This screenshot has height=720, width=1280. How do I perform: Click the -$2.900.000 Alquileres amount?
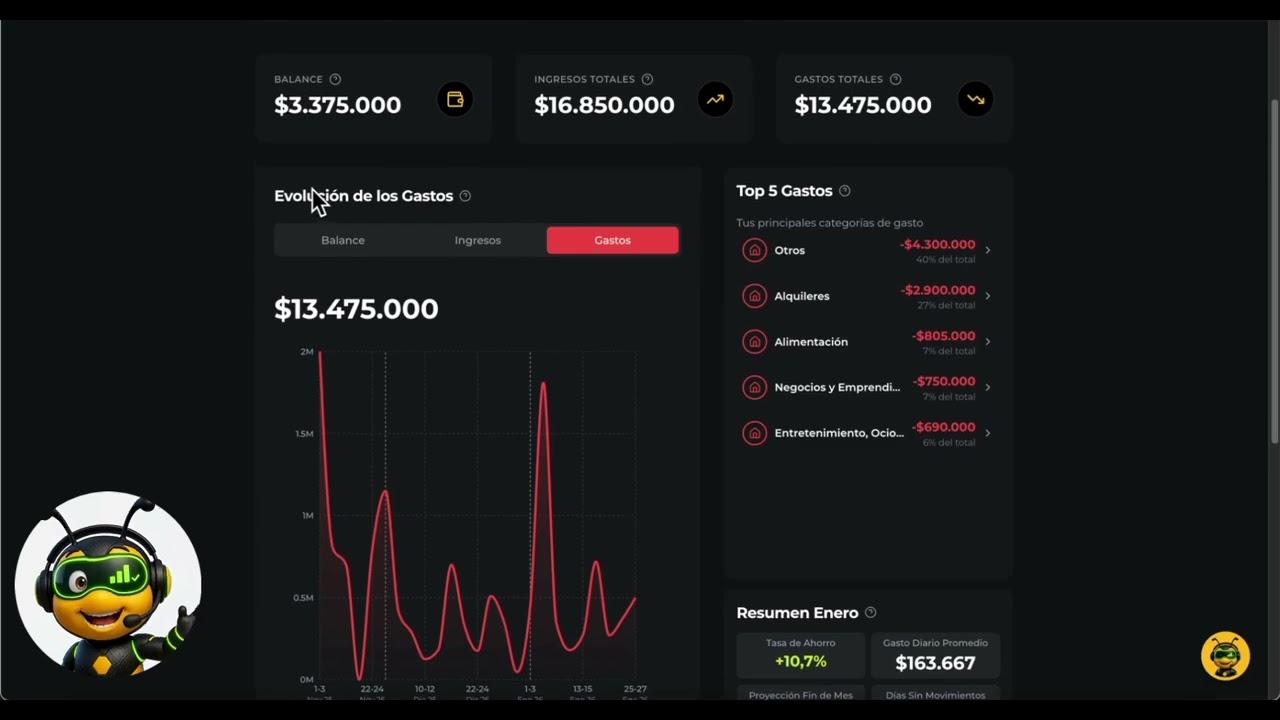938,290
